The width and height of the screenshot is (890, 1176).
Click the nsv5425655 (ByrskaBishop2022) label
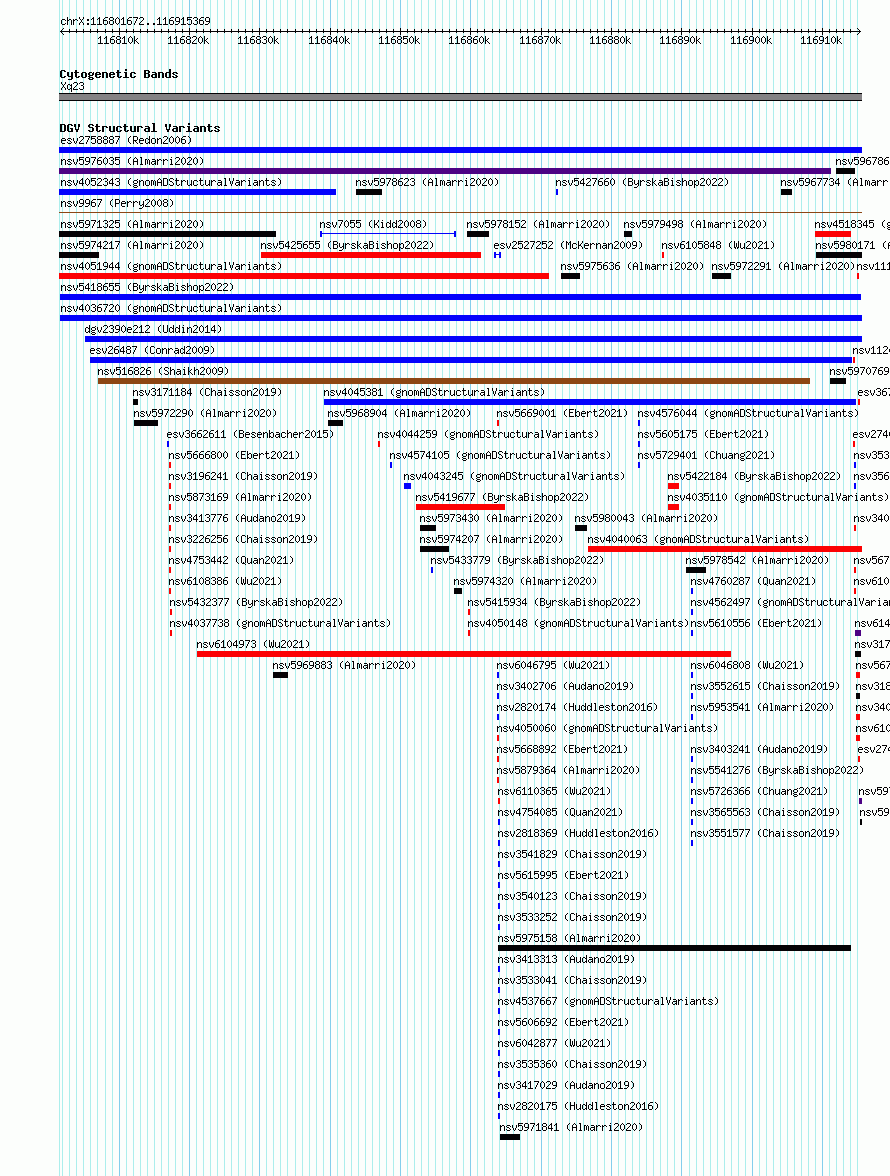tap(347, 245)
